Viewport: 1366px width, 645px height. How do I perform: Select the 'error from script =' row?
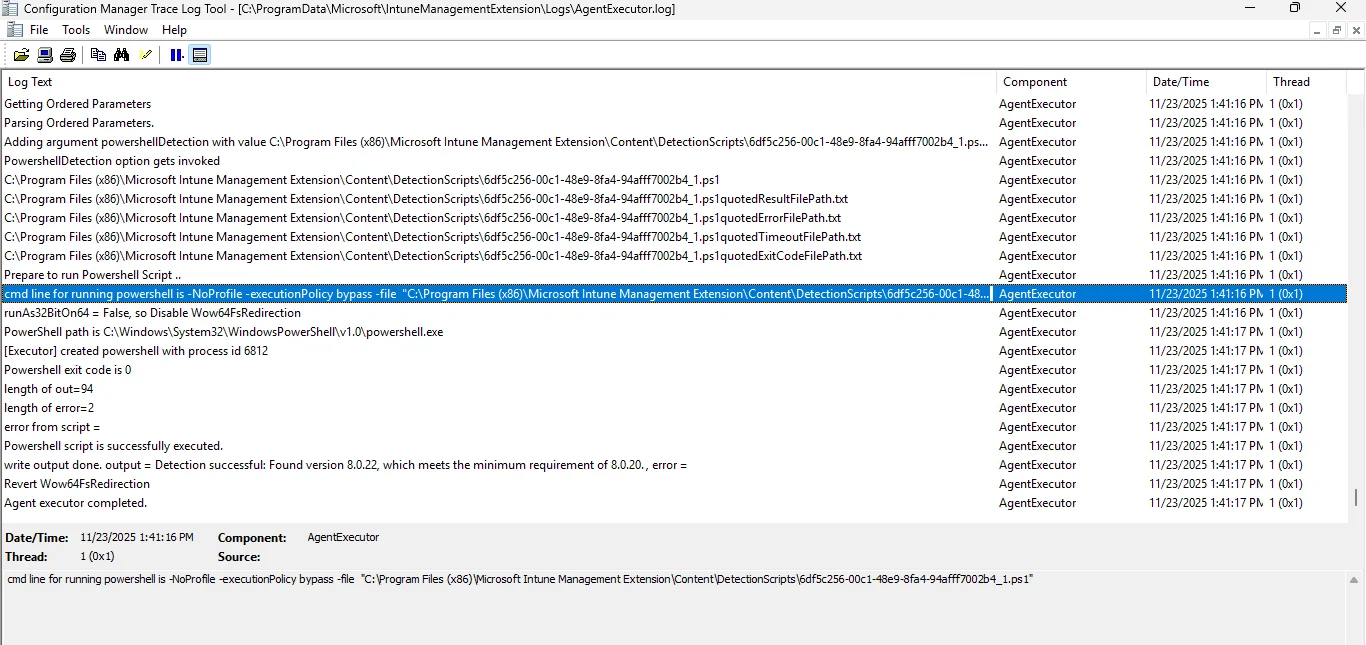point(674,427)
